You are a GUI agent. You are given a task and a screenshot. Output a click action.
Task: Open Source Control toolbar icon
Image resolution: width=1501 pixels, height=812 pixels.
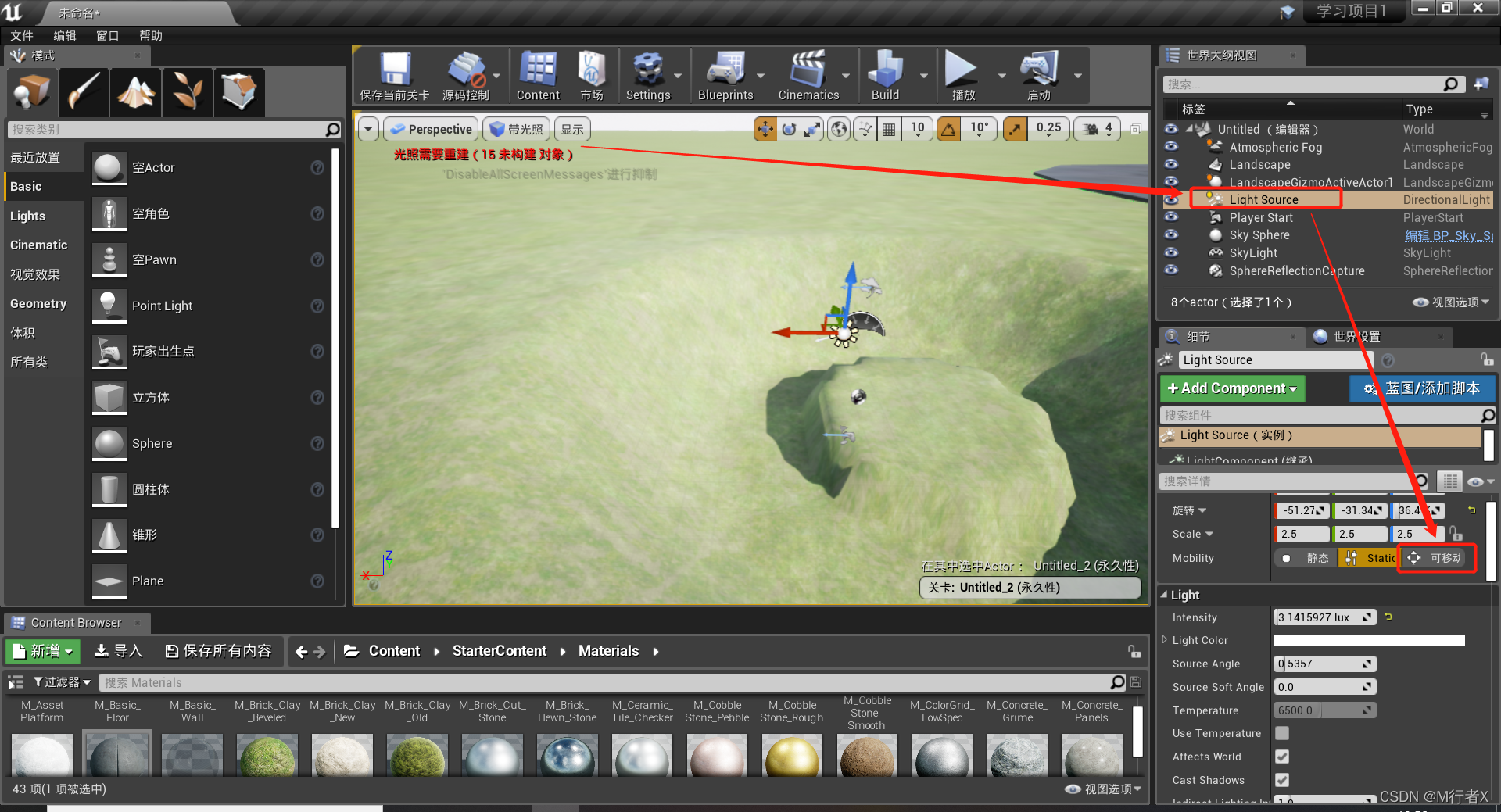click(466, 76)
